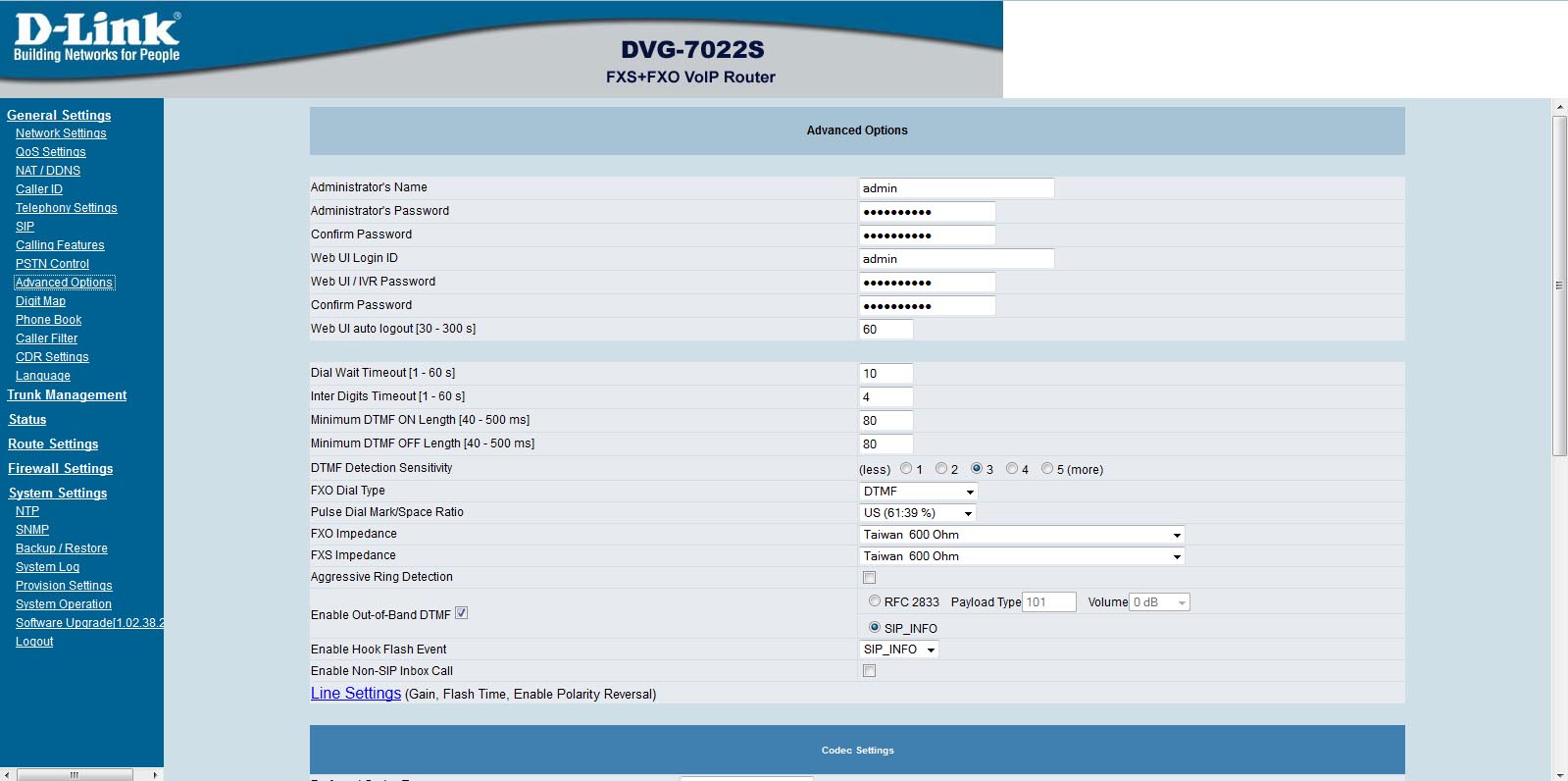Expand the FXS Impedance dropdown
1568x781 pixels.
coord(1023,556)
